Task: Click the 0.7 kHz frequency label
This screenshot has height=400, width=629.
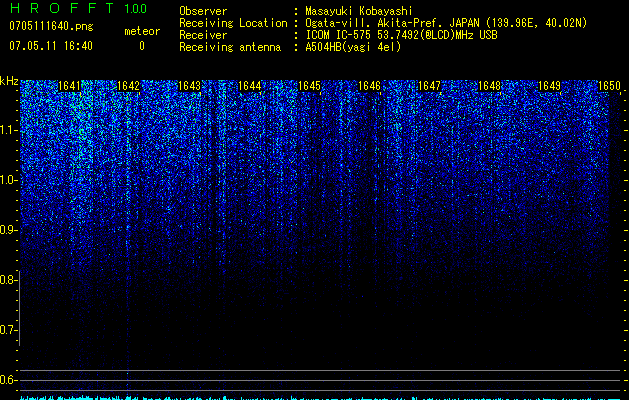Action: (x=7, y=330)
